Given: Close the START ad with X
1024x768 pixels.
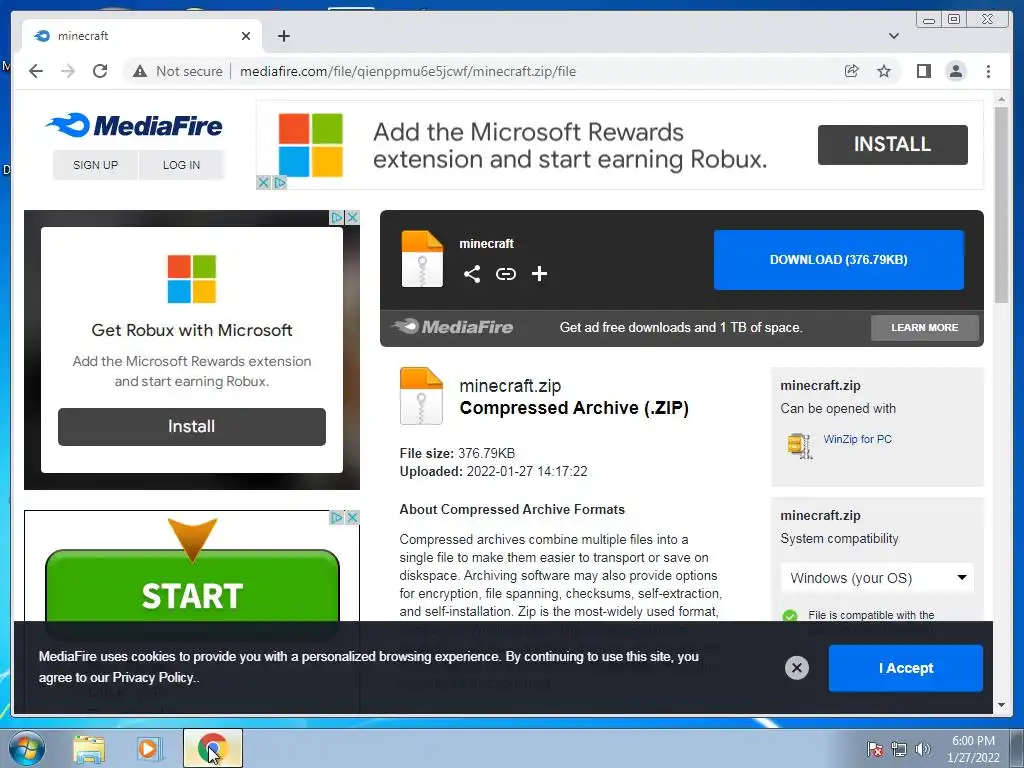Looking at the screenshot, I should tap(353, 517).
